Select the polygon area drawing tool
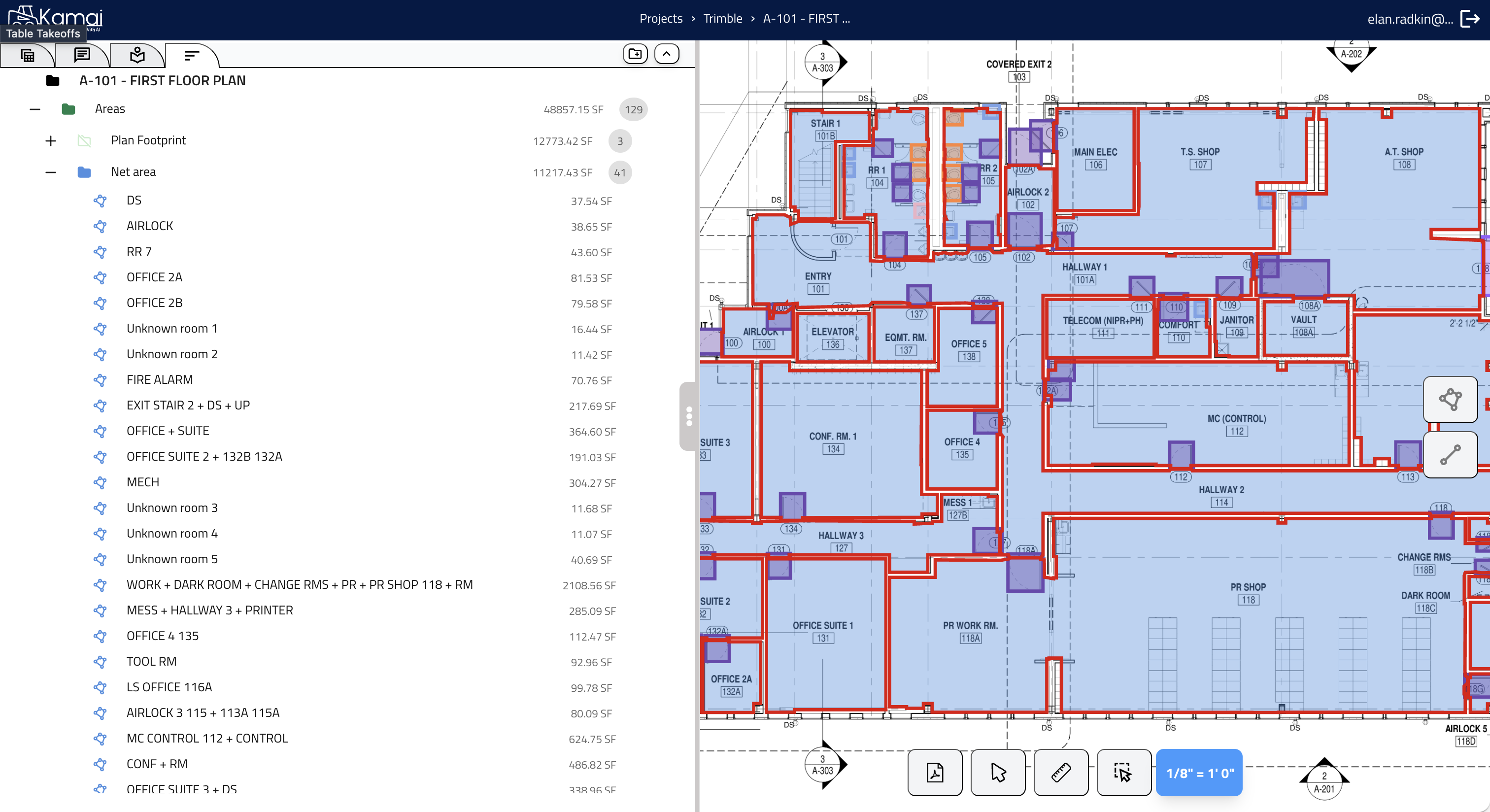Image resolution: width=1490 pixels, height=812 pixels. [1450, 400]
